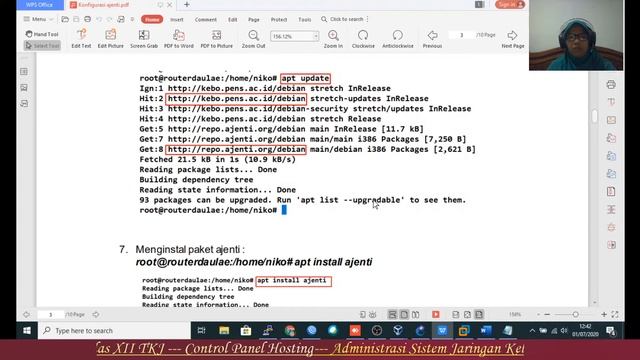Open Task View on the taskbar
Image resolution: width=640 pixels, height=360 pixels.
click(202, 331)
